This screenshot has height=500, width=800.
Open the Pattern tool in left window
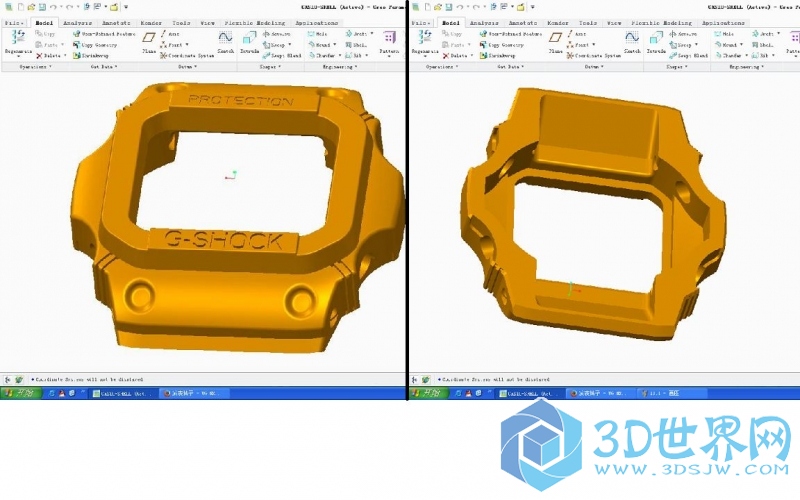pyautogui.click(x=389, y=42)
